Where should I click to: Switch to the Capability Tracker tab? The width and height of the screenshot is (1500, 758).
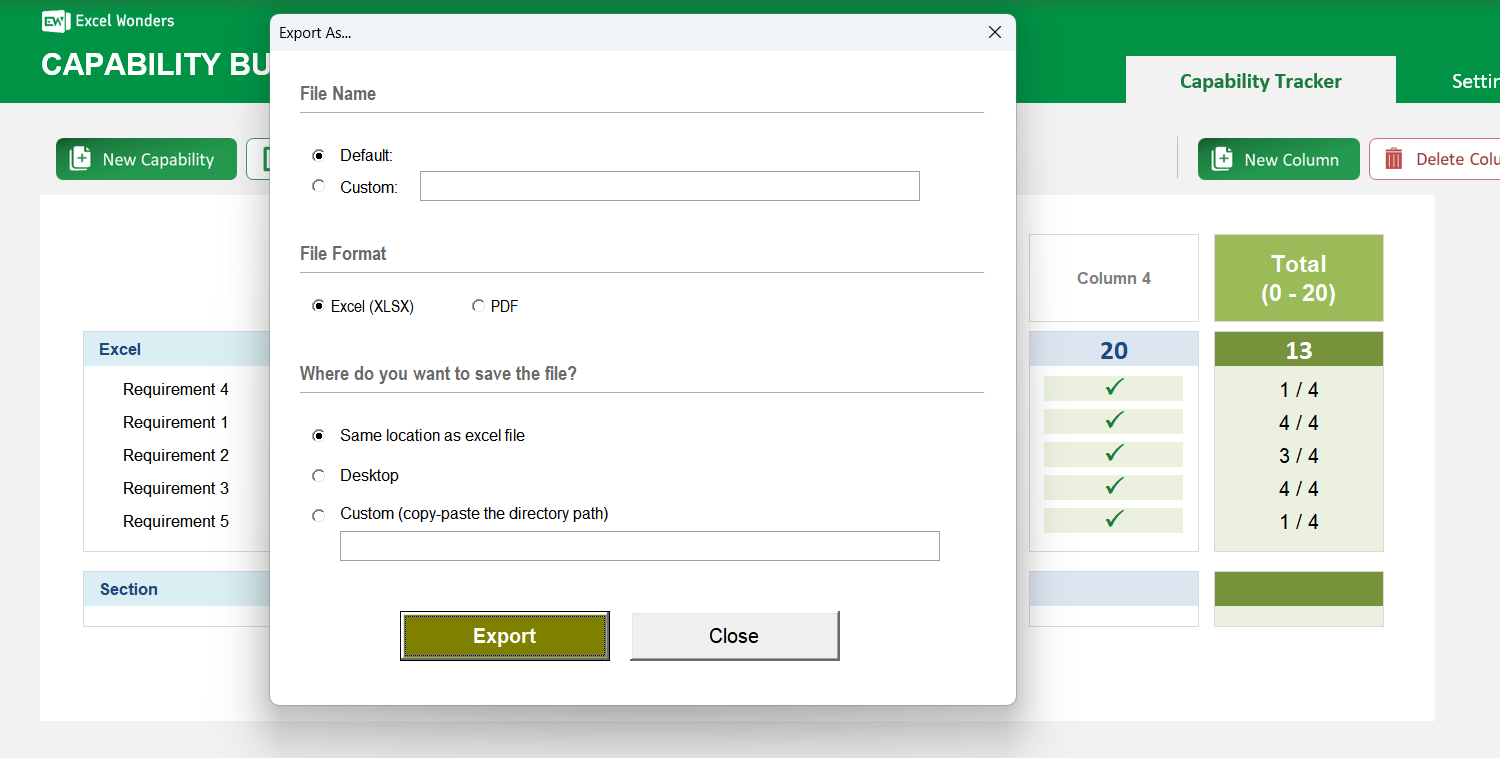1260,80
